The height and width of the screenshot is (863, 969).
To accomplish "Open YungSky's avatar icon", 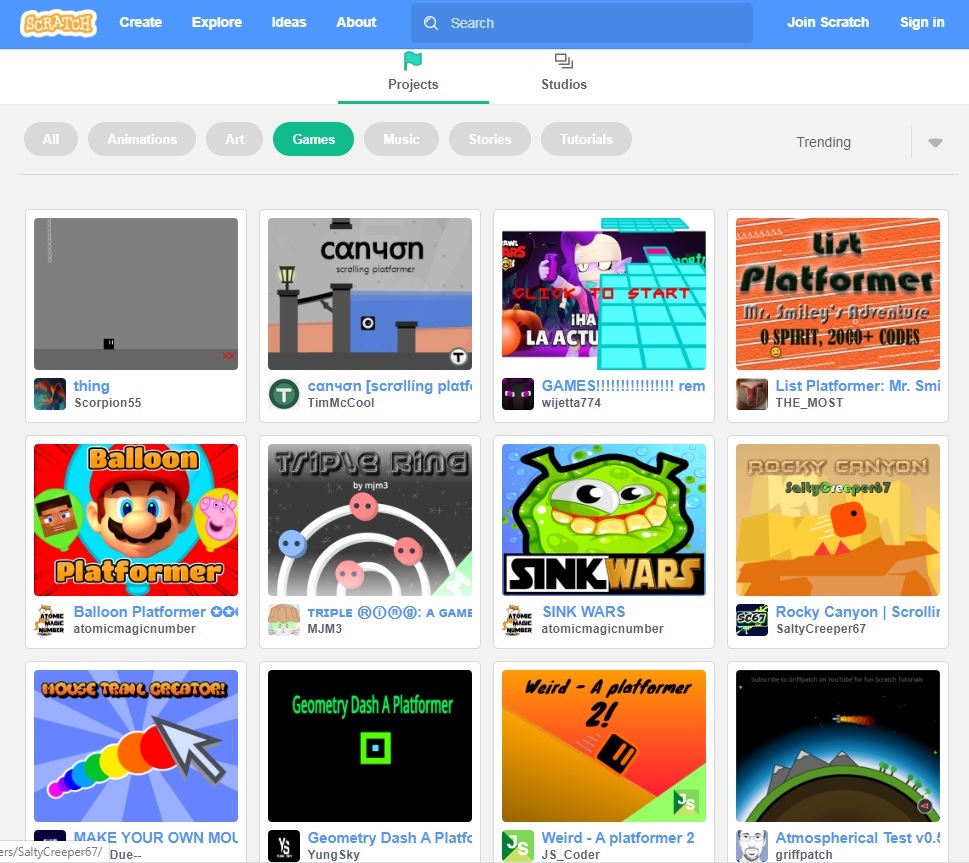I will click(x=284, y=846).
